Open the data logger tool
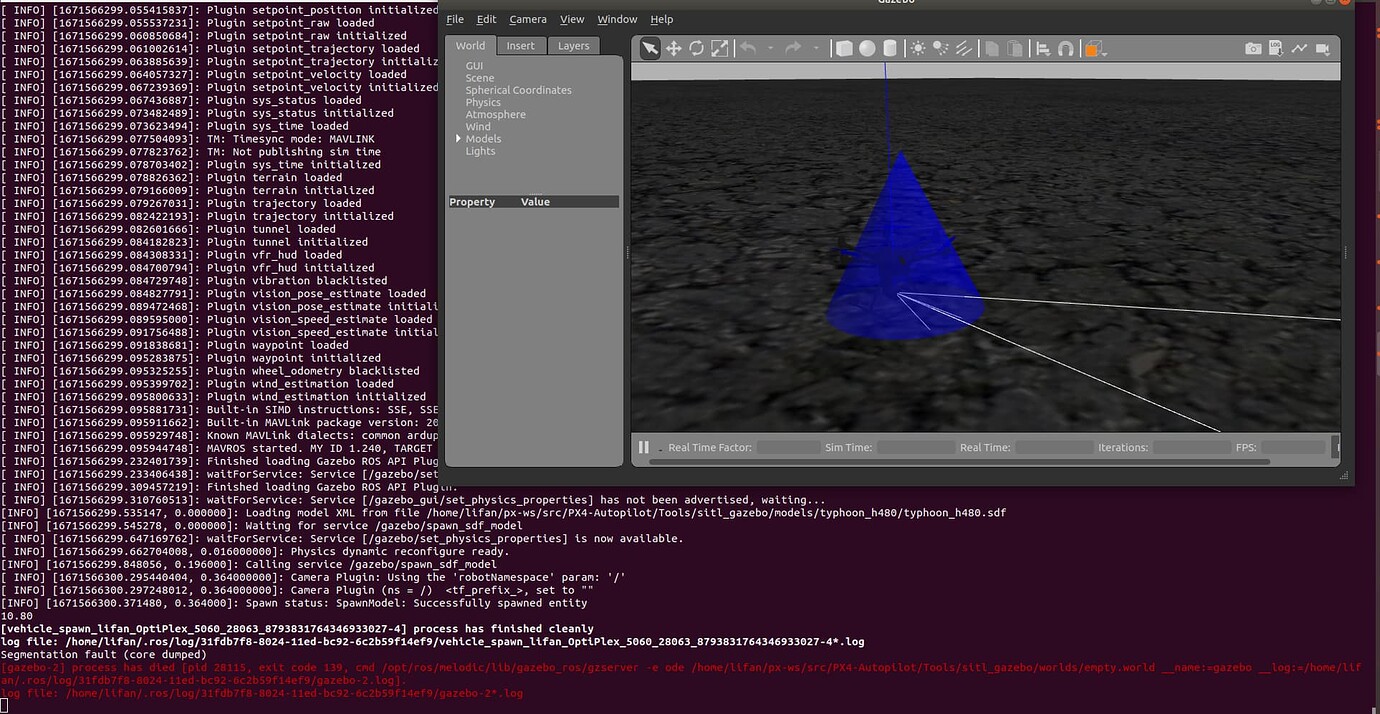The height and width of the screenshot is (714, 1380). 1276,47
